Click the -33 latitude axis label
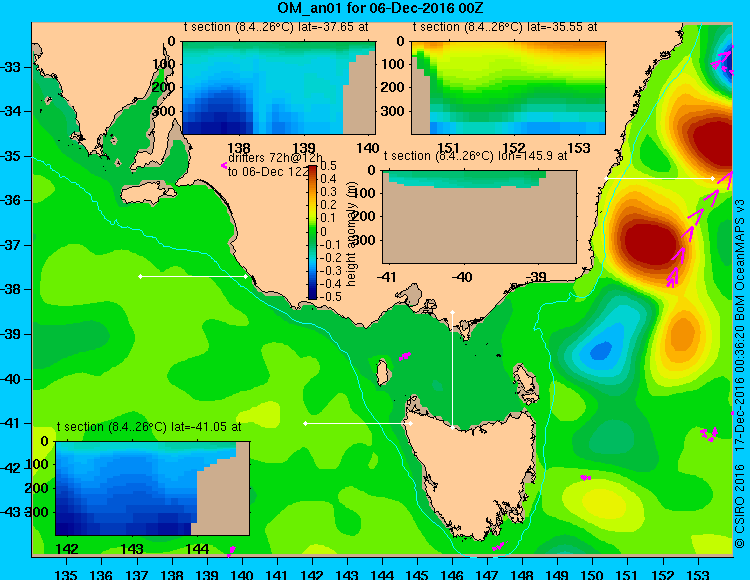The width and height of the screenshot is (750, 580). coord(11,67)
